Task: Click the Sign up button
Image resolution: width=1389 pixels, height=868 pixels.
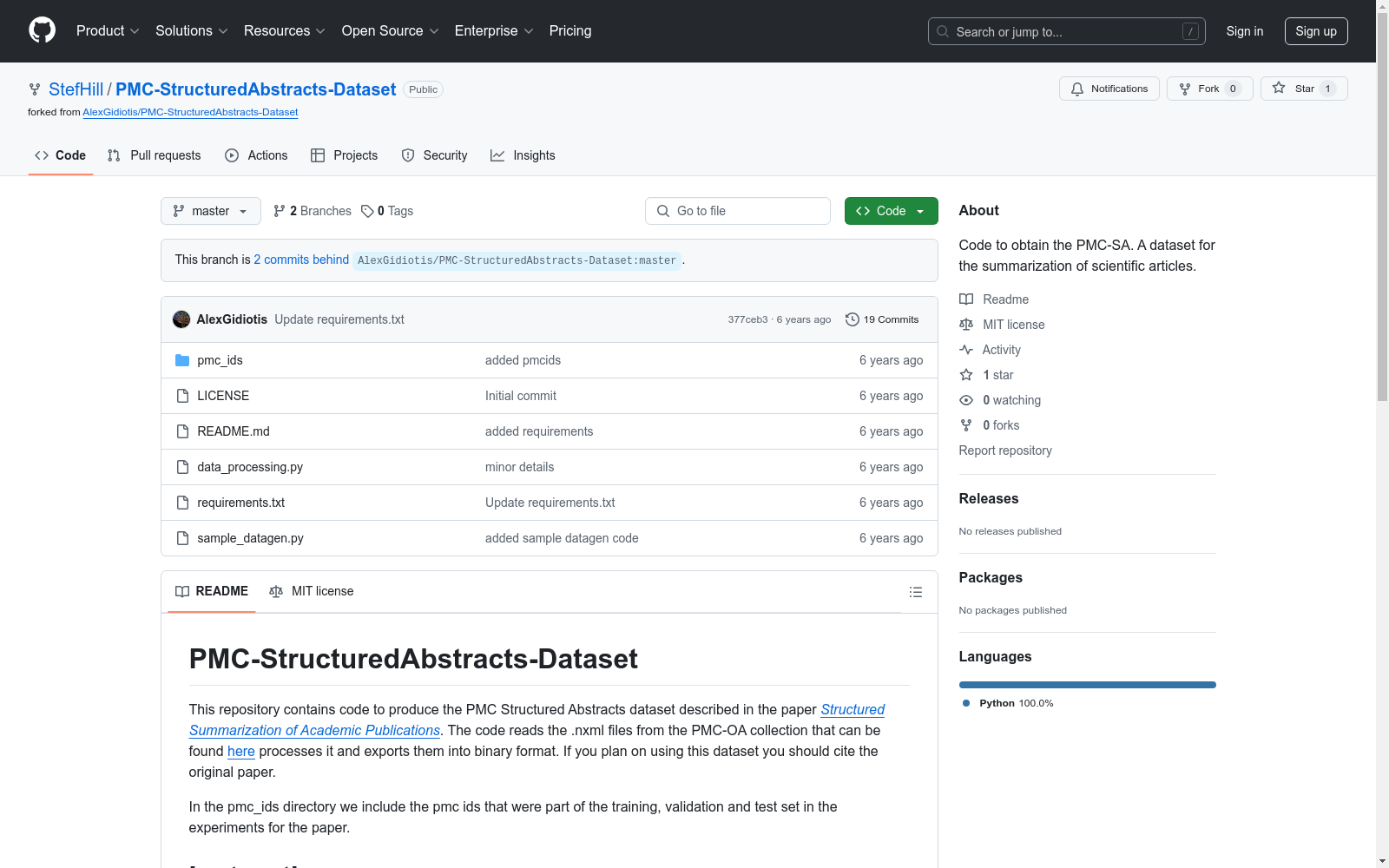Action: (1316, 31)
